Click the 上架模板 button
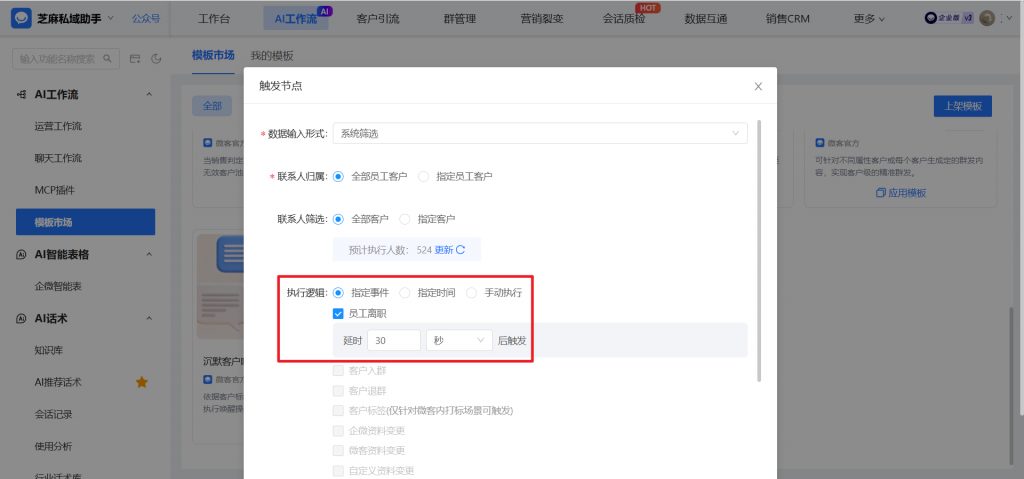The width and height of the screenshot is (1024, 479). coord(963,106)
